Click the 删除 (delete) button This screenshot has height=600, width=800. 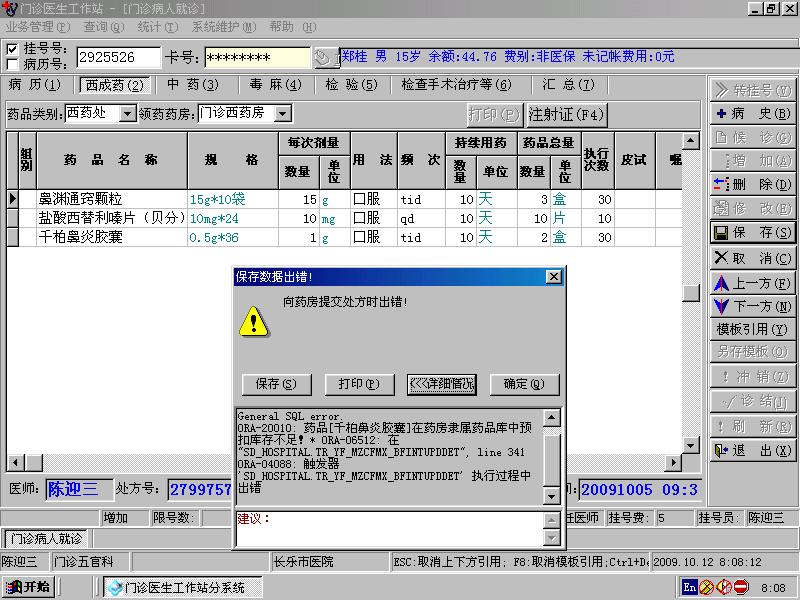[753, 184]
